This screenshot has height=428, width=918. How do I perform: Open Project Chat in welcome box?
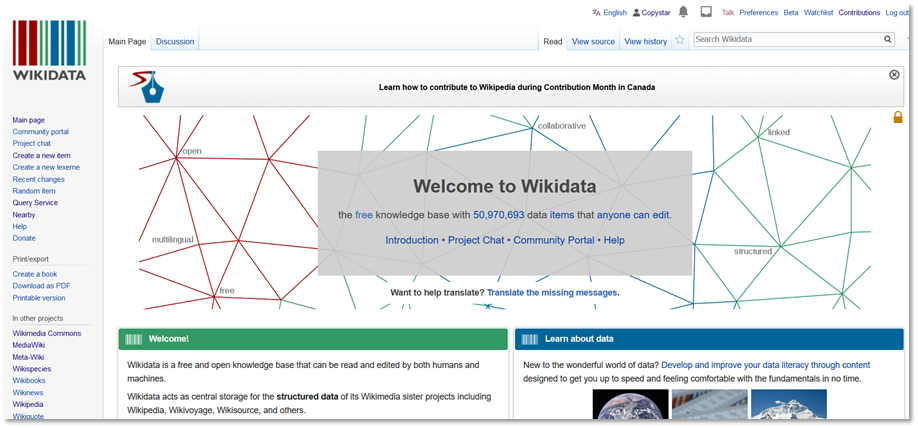click(476, 240)
